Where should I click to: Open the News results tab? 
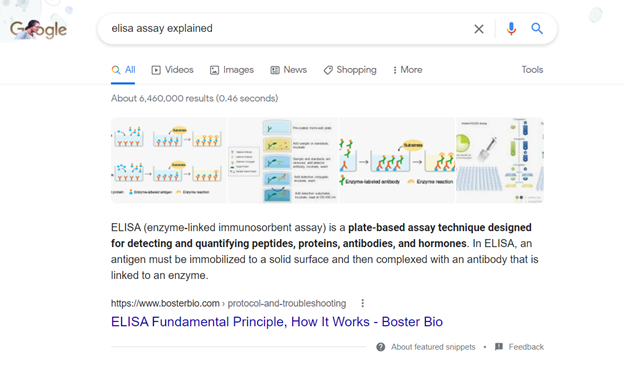[289, 70]
